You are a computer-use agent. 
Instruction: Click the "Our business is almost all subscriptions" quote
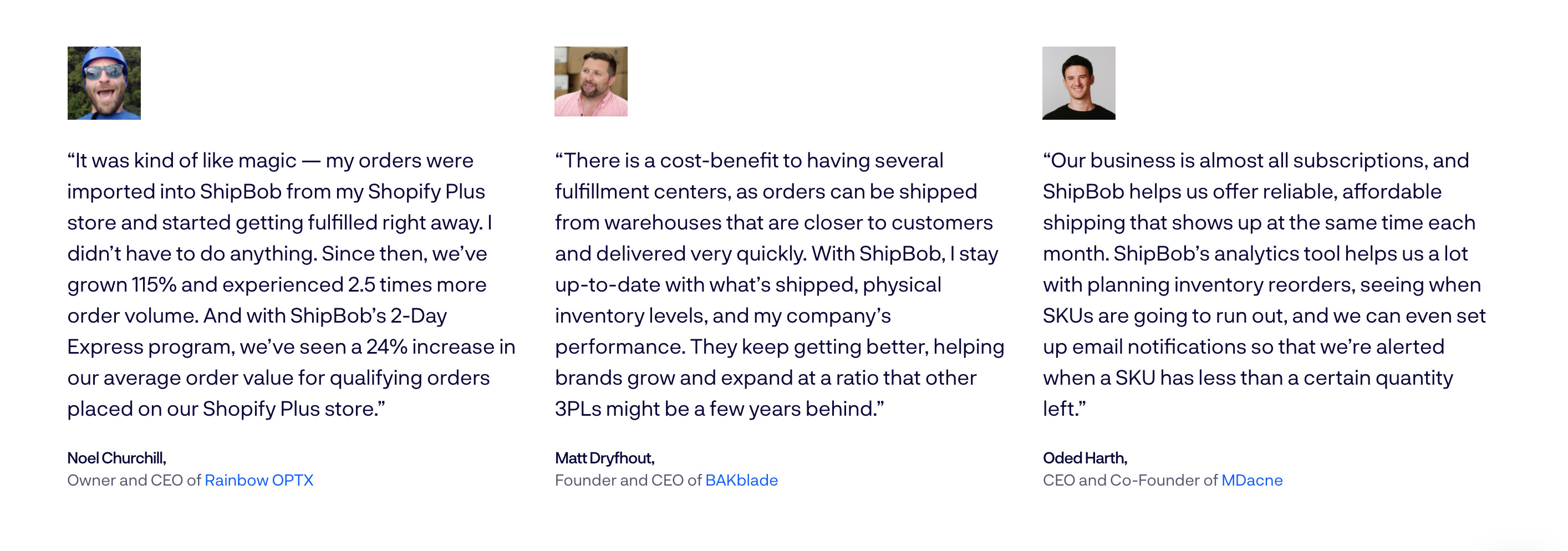[x=1264, y=284]
